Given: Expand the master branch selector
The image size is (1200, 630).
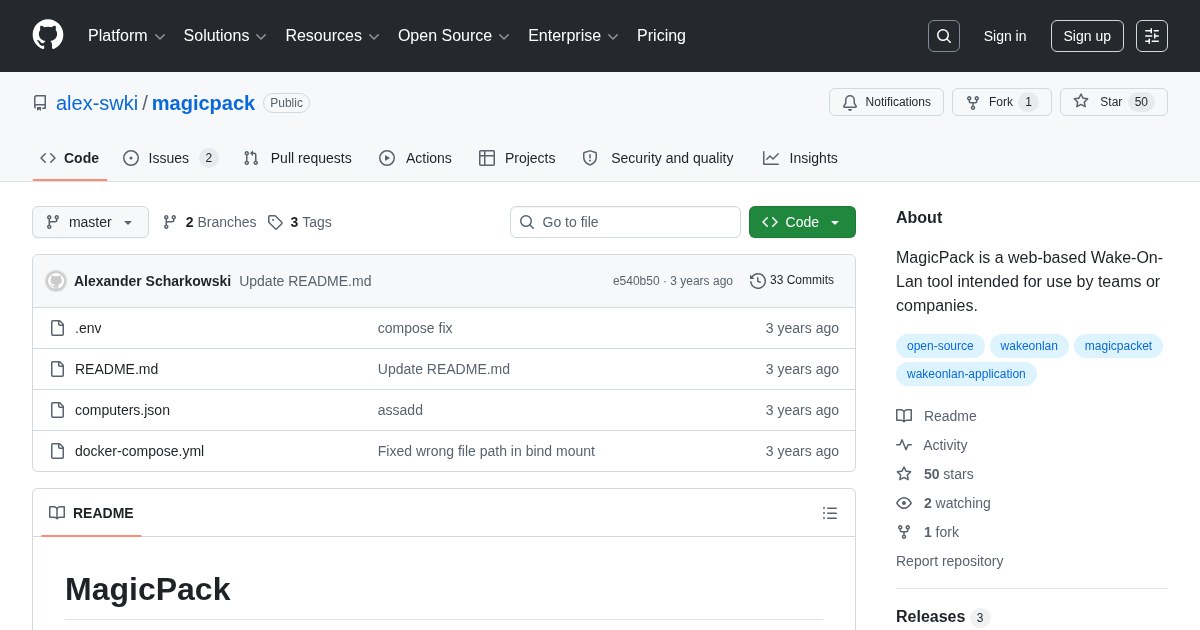Looking at the screenshot, I should (90, 222).
